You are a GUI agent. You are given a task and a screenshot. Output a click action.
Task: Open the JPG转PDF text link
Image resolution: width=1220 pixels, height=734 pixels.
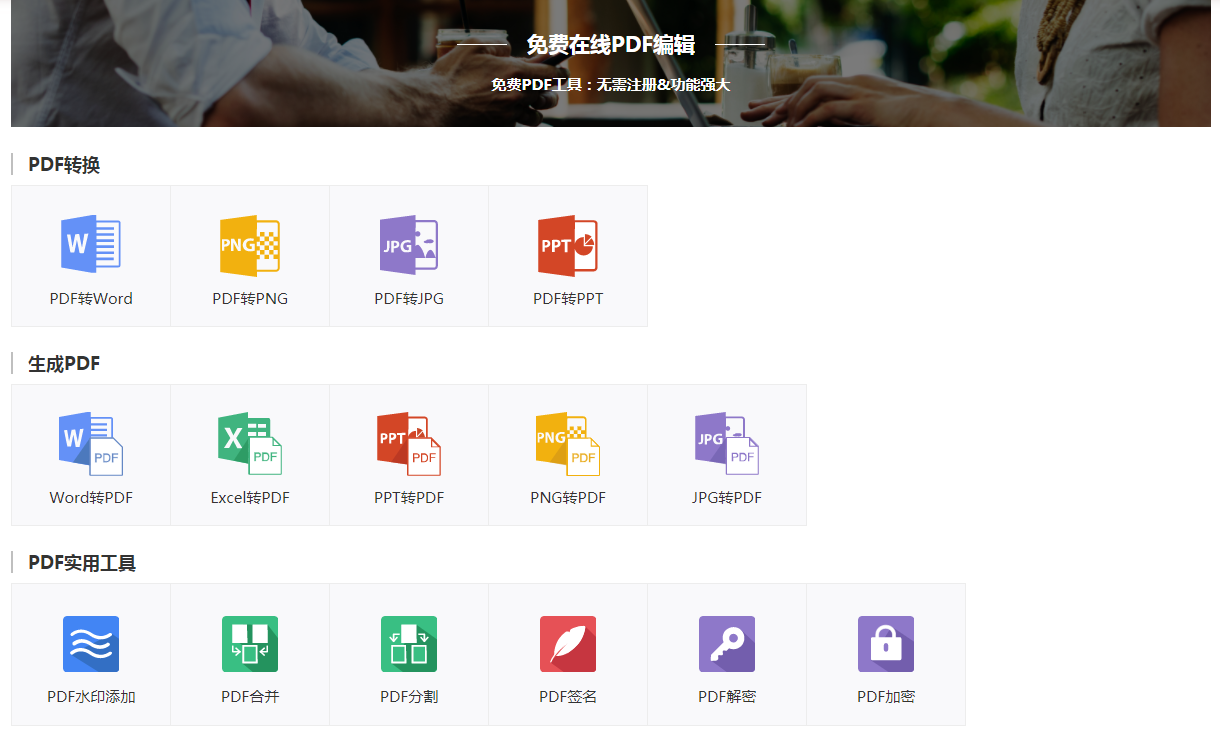727,497
